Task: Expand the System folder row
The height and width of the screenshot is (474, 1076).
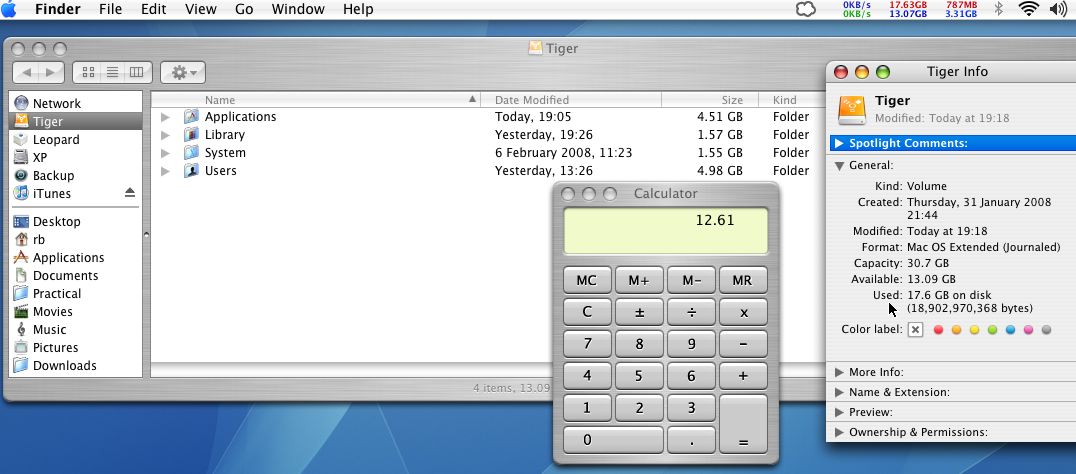Action: click(165, 152)
